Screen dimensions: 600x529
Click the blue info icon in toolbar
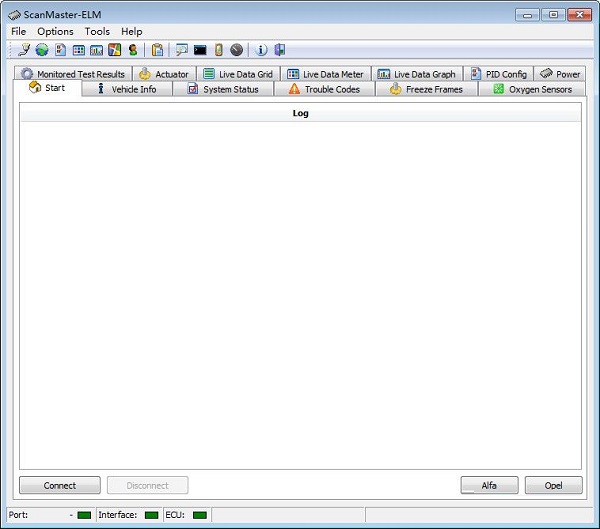(261, 50)
